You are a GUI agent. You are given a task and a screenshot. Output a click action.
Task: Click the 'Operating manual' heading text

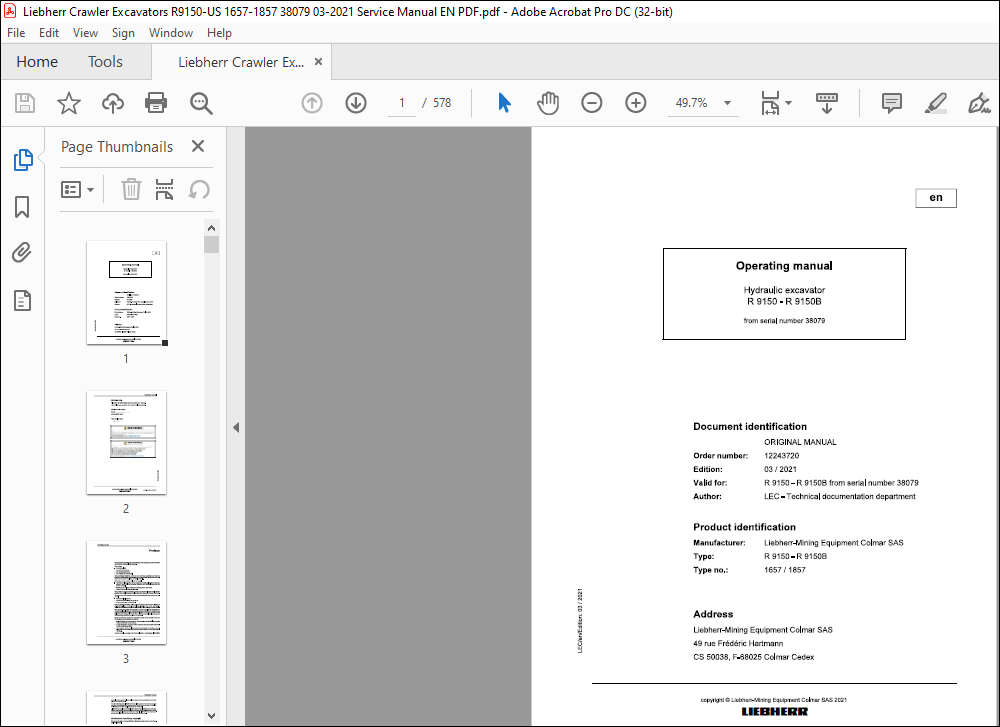tap(784, 265)
